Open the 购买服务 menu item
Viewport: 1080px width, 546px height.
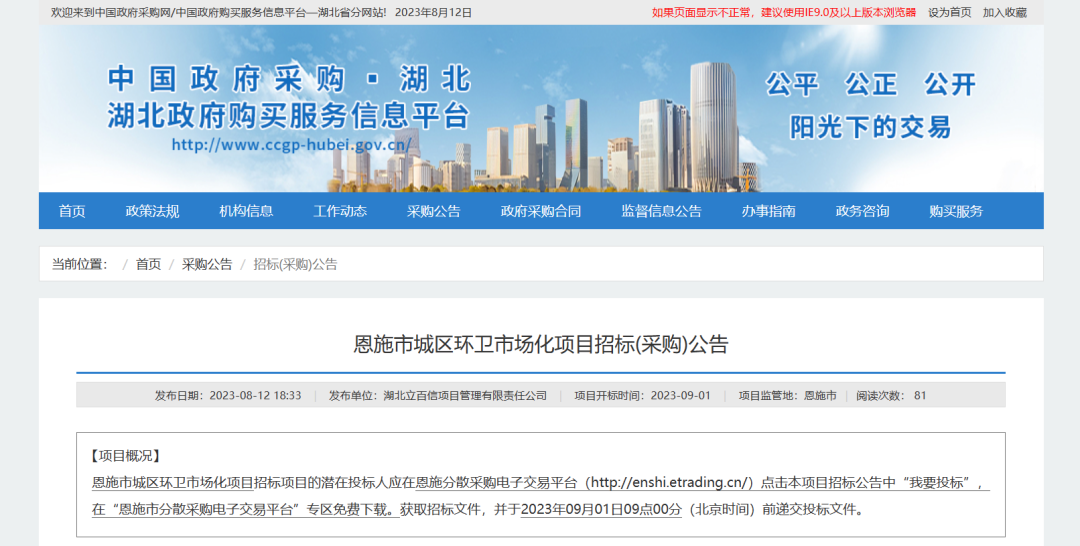pyautogui.click(x=956, y=211)
